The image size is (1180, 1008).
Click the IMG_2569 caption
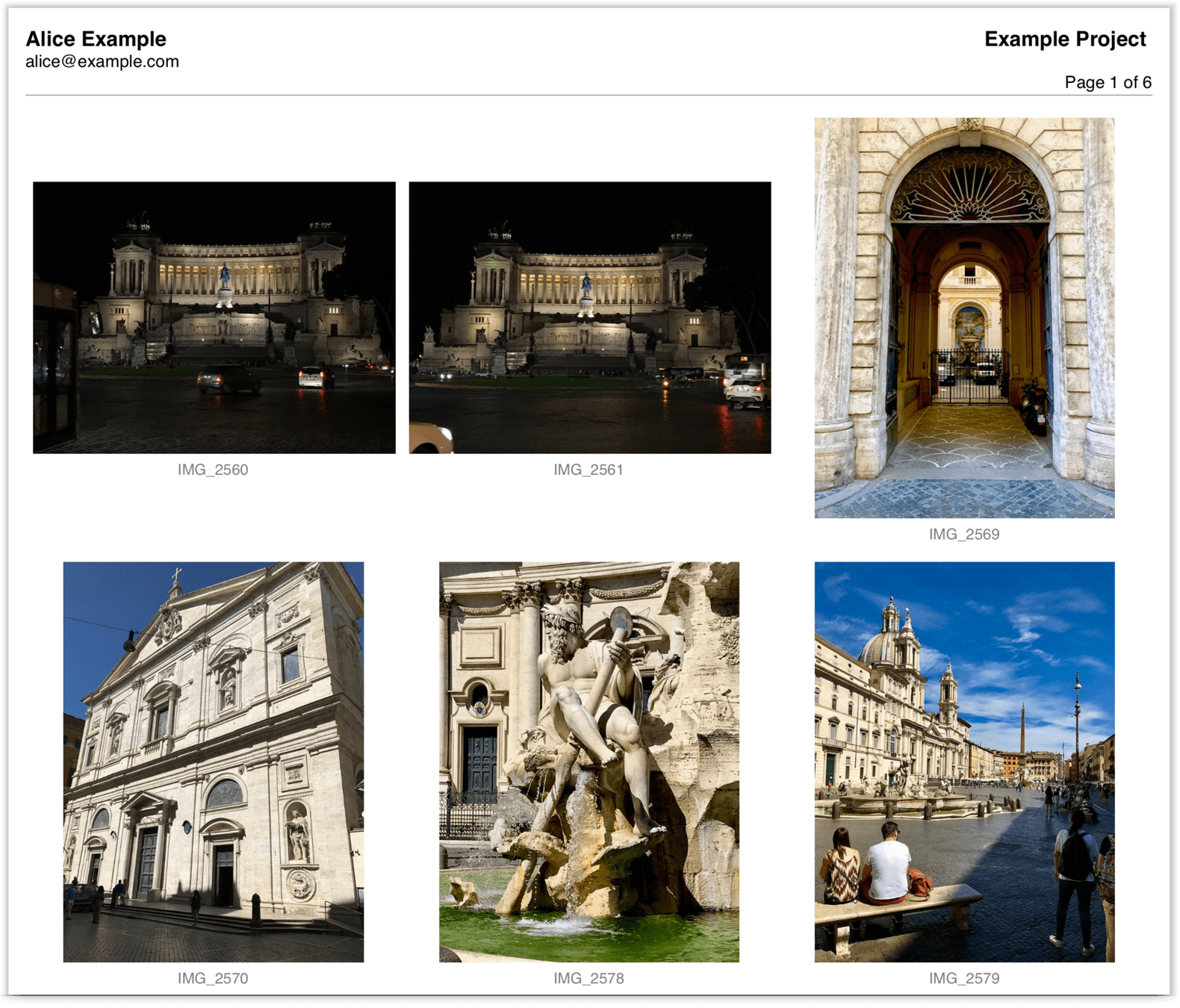point(964,534)
